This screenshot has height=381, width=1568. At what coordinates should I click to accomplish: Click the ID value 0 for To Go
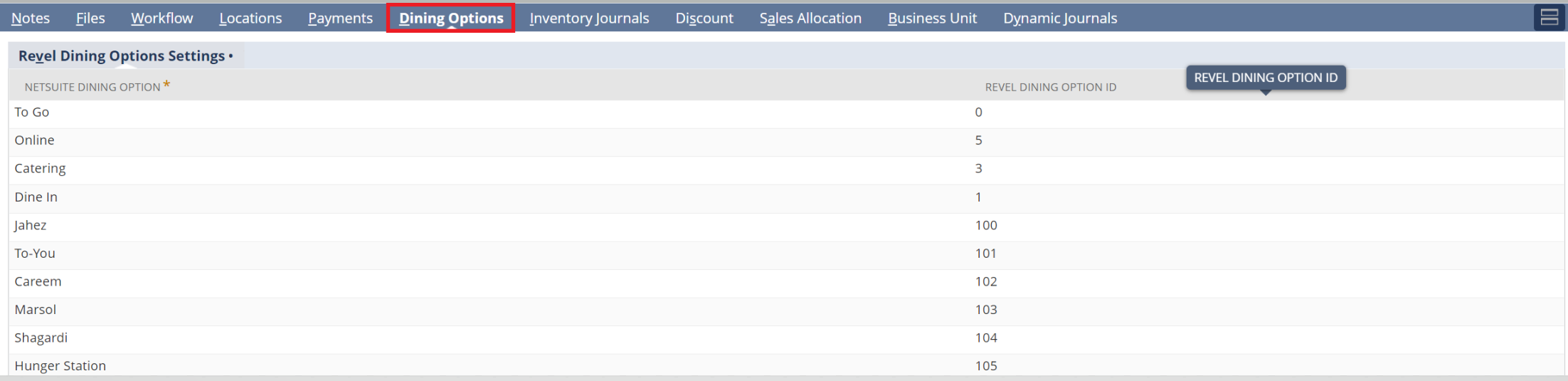point(978,112)
